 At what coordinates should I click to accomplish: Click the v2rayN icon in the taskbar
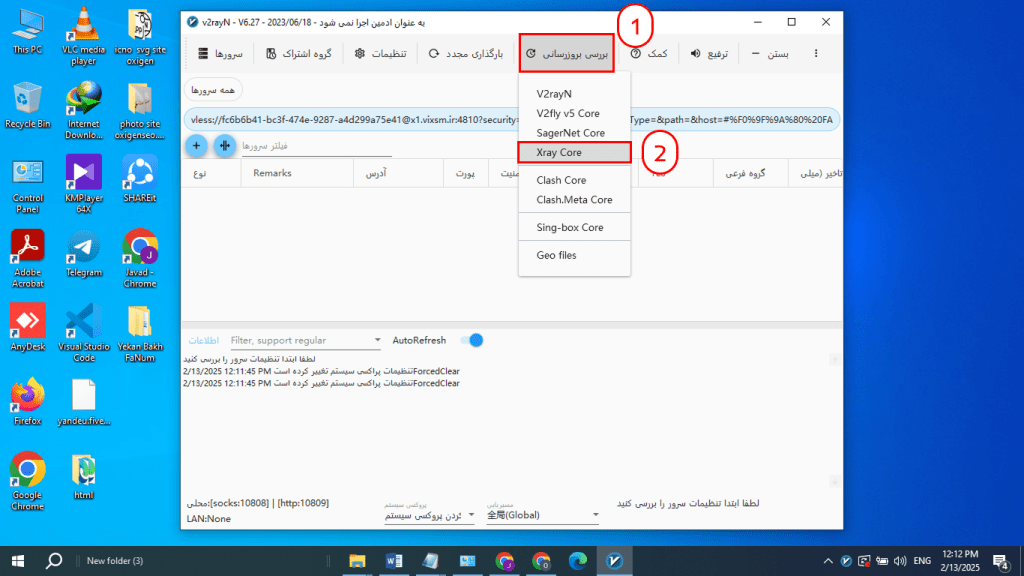tap(615, 561)
